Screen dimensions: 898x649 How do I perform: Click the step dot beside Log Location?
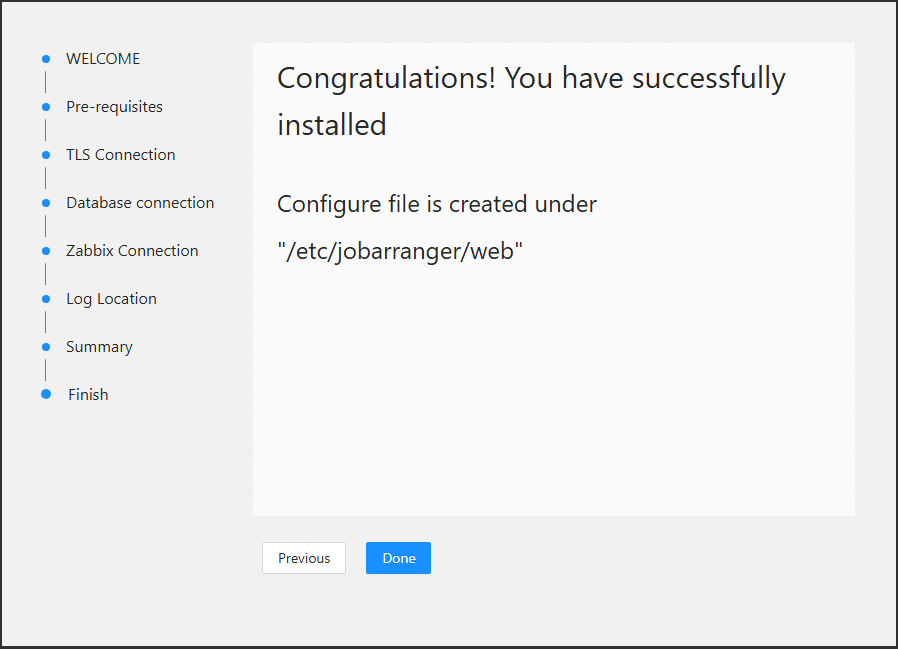click(46, 299)
